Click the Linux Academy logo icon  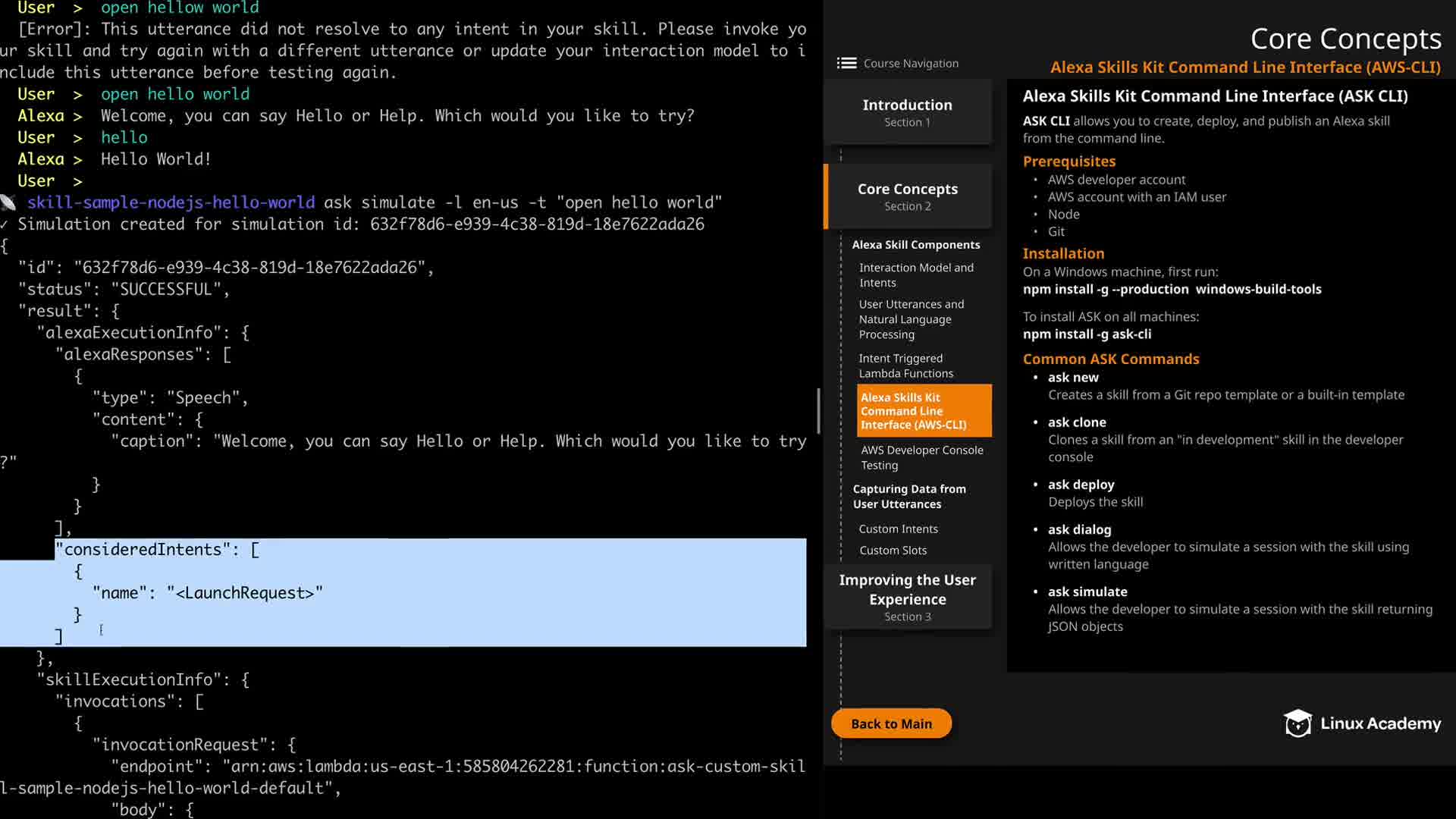[1298, 723]
